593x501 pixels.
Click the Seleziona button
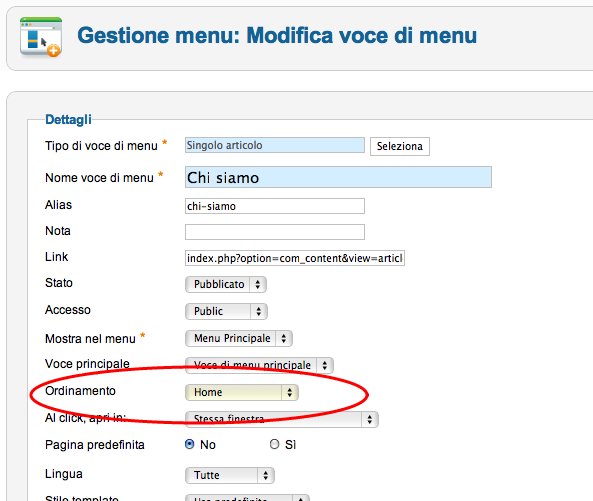tap(400, 146)
